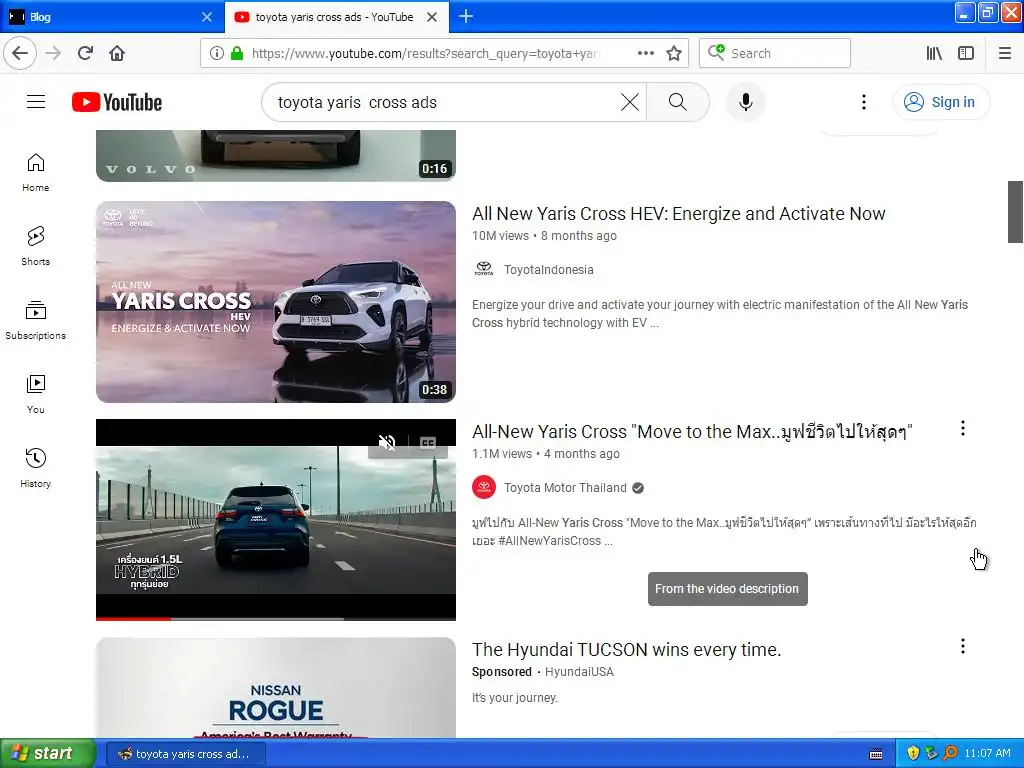The width and height of the screenshot is (1024, 768).
Task: Open YouTube settings three-dot menu
Action: pos(863,102)
